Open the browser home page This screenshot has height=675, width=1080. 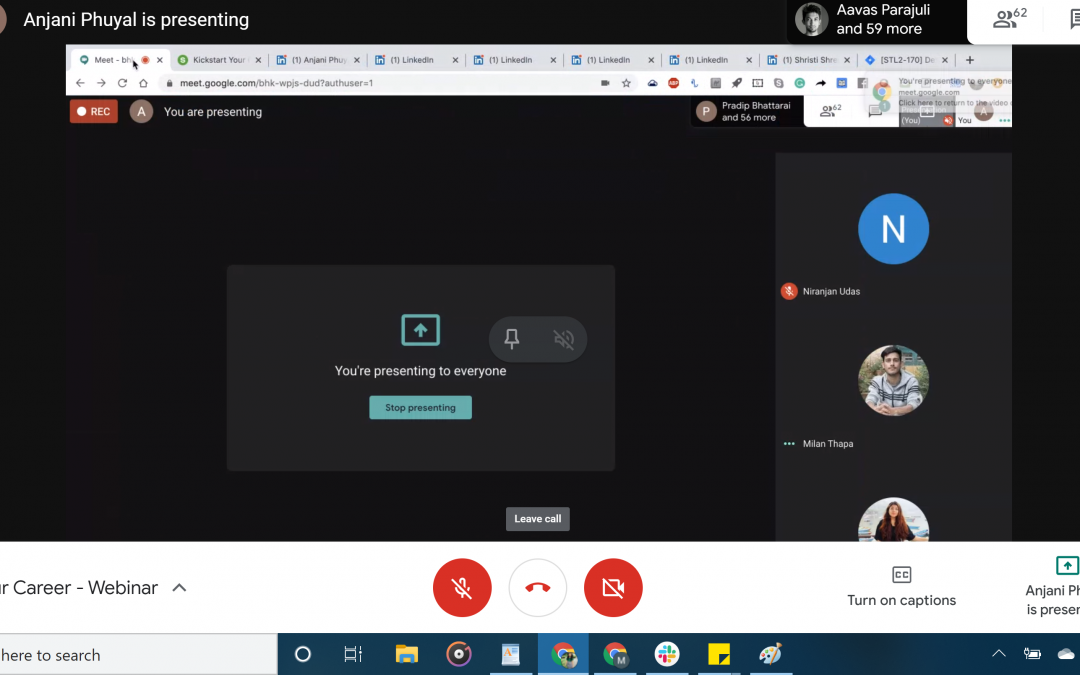(x=143, y=83)
